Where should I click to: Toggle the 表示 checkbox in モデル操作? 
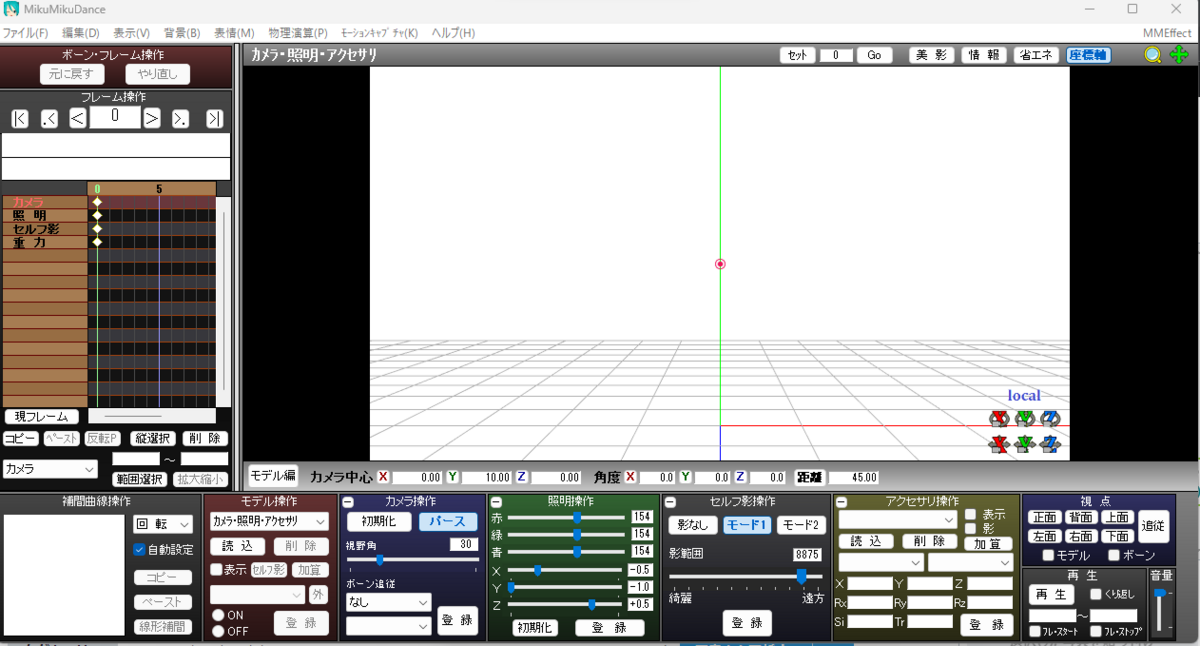point(216,569)
